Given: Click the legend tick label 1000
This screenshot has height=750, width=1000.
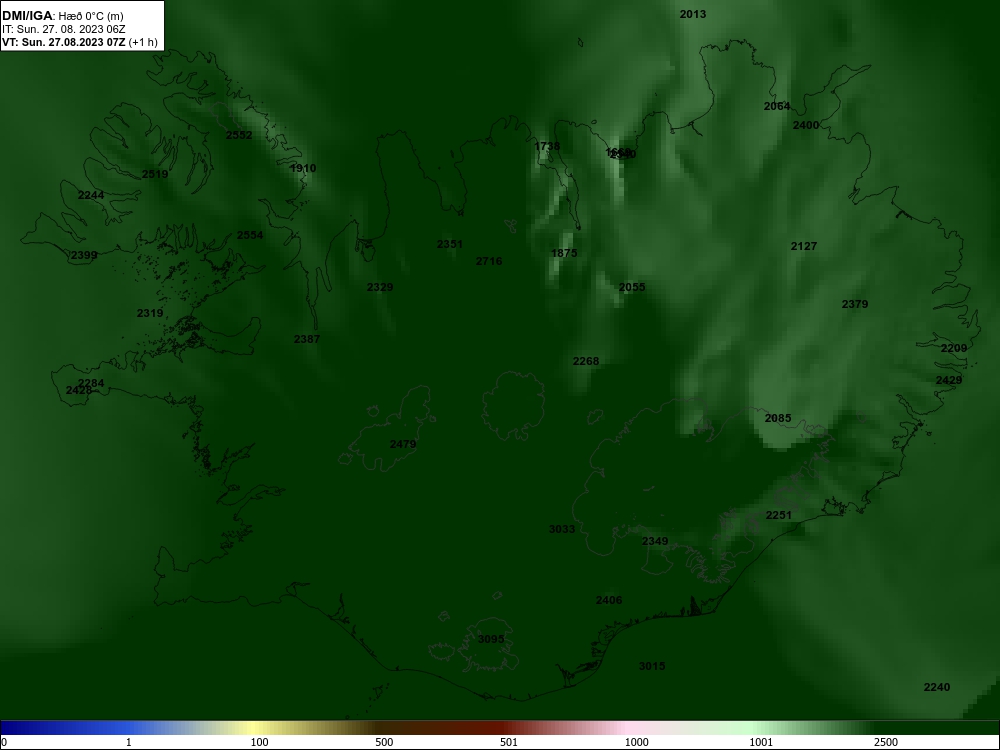Looking at the screenshot, I should click(636, 742).
